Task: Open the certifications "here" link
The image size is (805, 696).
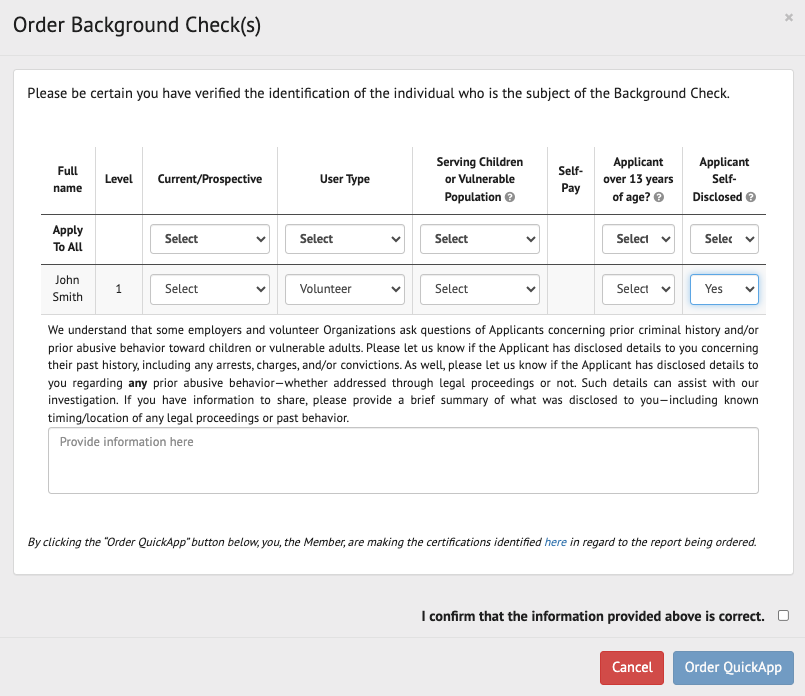Action: (x=555, y=542)
